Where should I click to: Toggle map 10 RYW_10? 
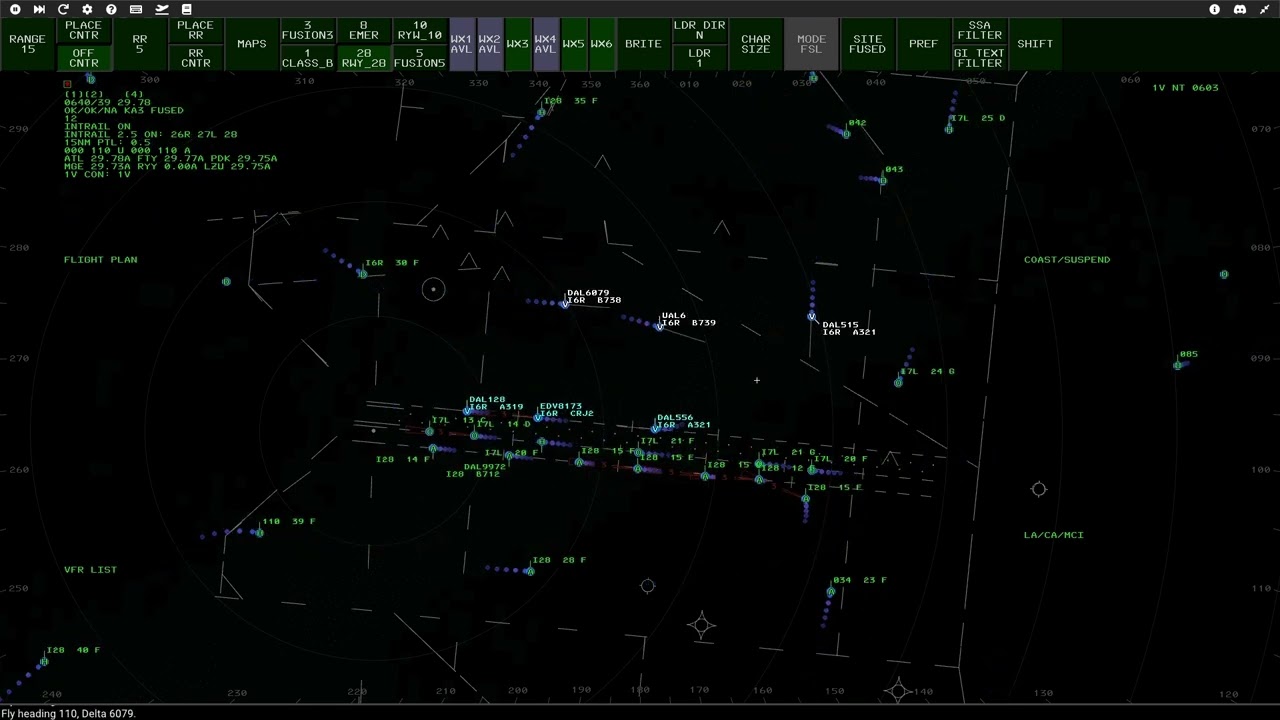[420, 31]
